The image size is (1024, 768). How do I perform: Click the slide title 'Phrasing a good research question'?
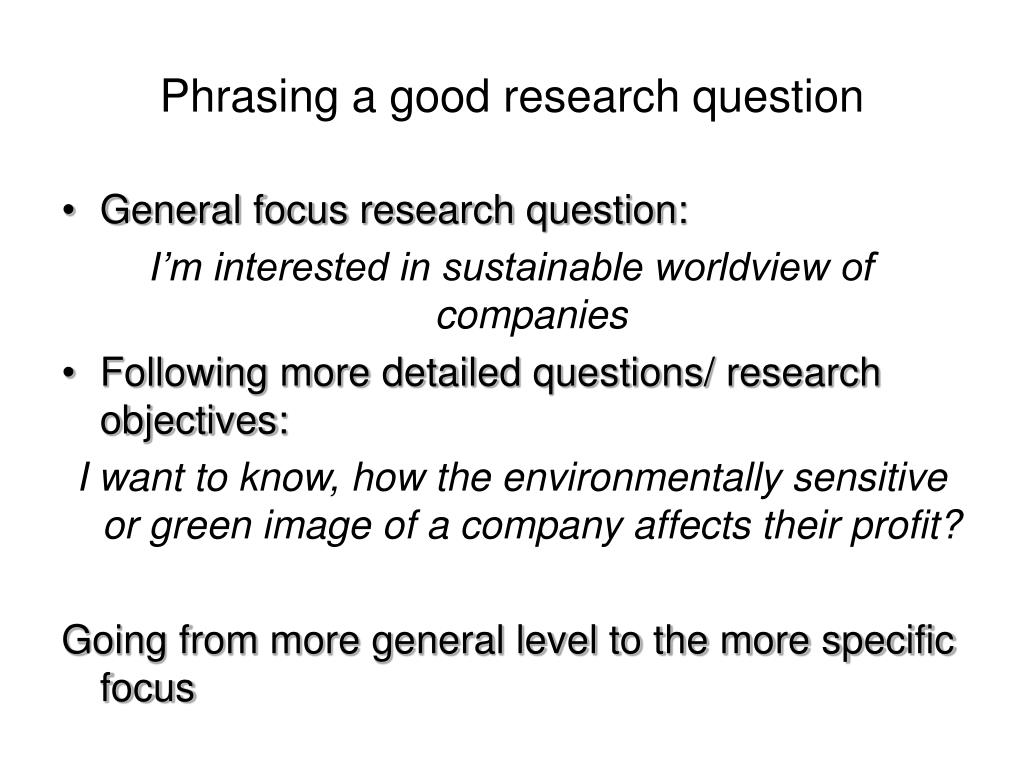[x=512, y=98]
